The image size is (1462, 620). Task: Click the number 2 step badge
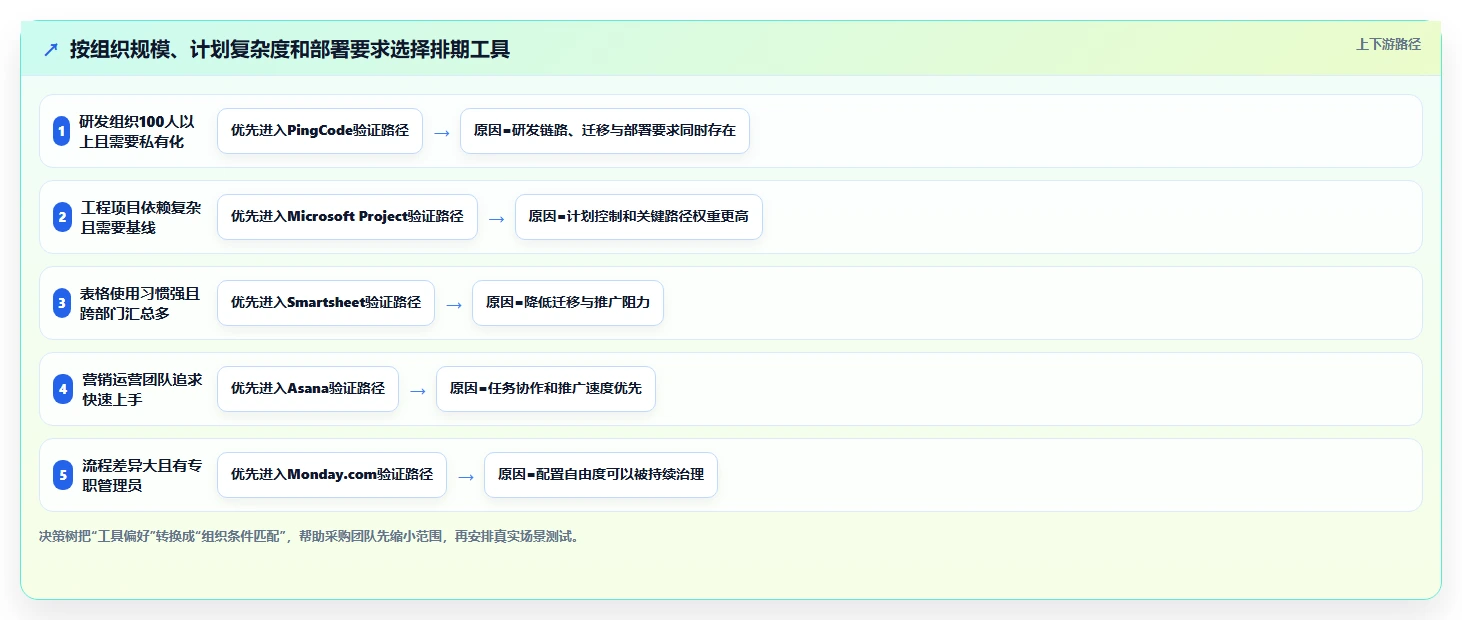click(62, 217)
